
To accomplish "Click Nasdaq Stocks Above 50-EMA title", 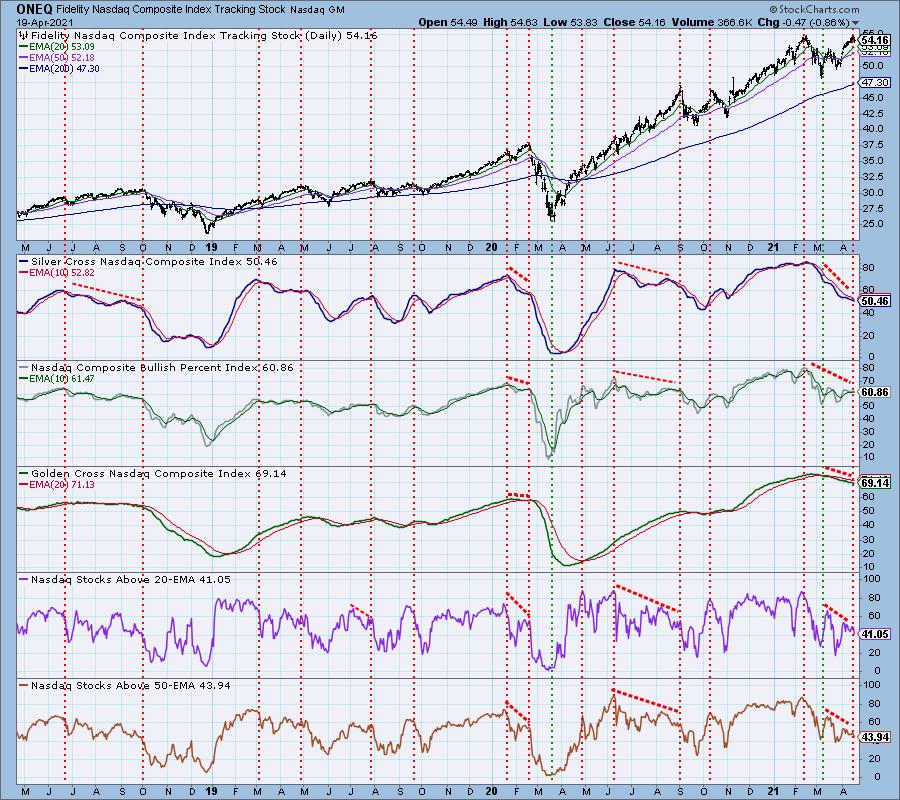I will pos(125,686).
